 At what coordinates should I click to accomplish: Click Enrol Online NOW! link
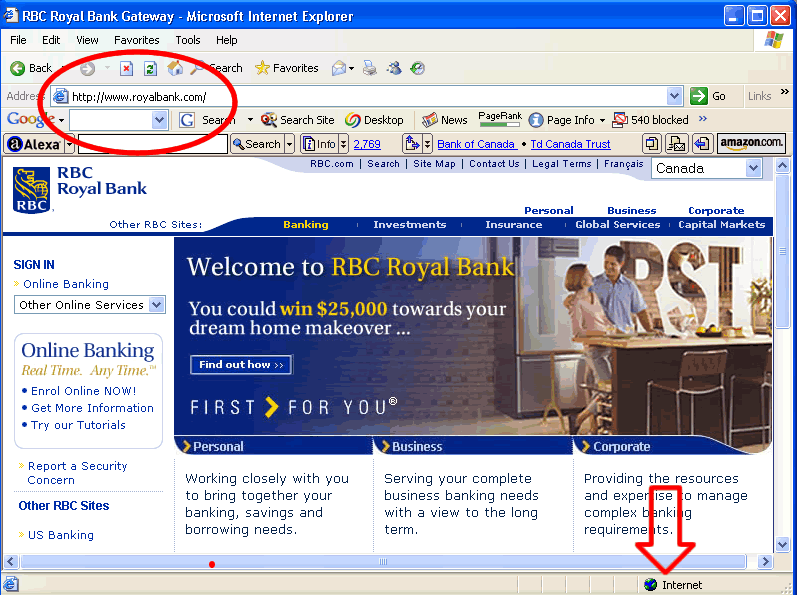(83, 391)
